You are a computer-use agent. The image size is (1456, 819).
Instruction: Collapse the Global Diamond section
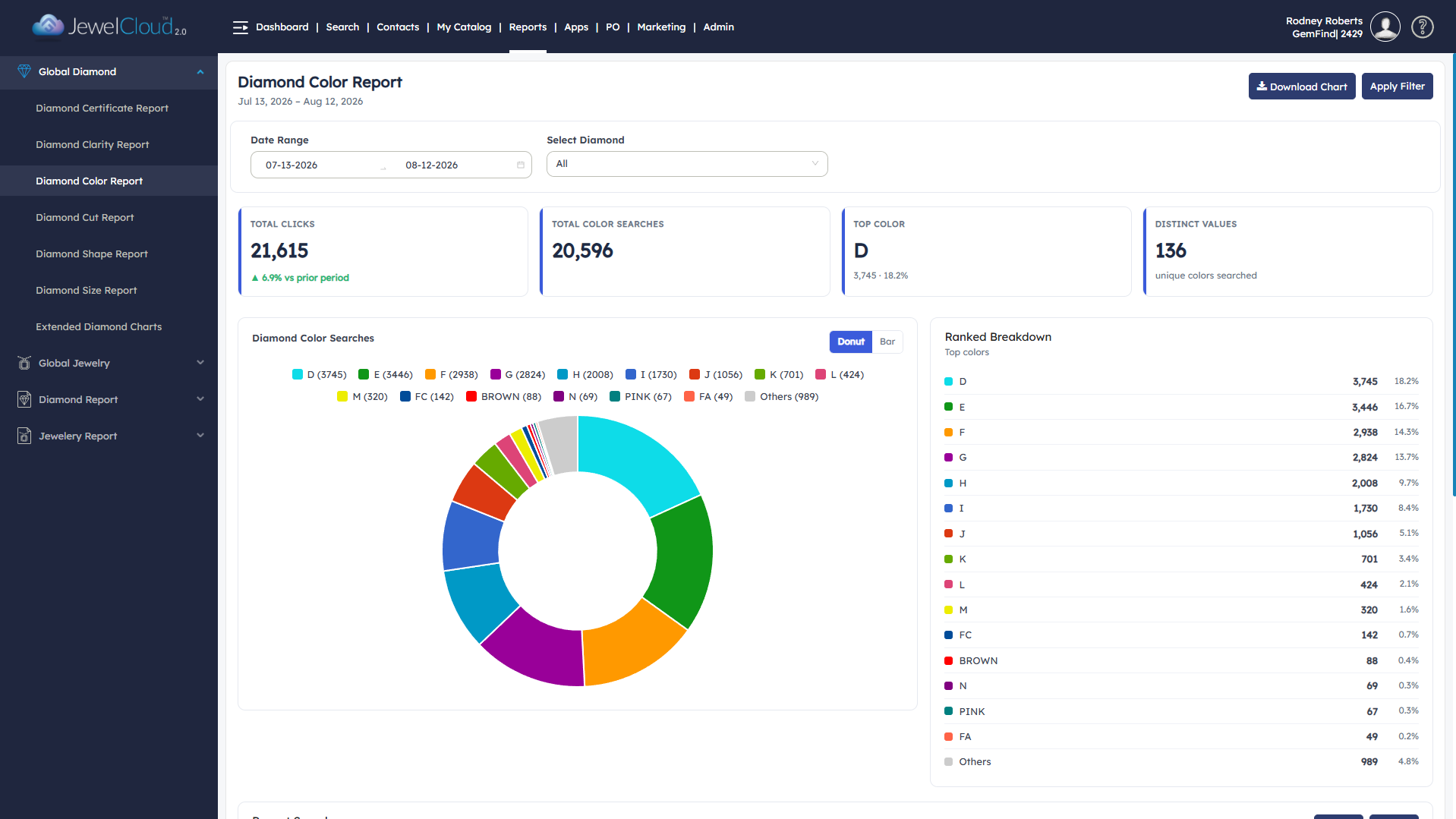200,71
